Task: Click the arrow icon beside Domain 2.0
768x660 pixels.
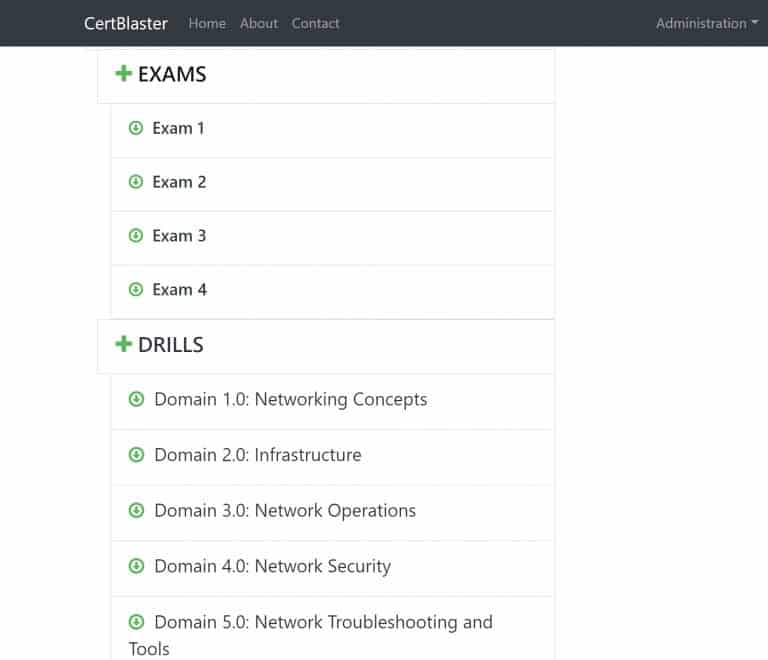Action: tap(137, 455)
